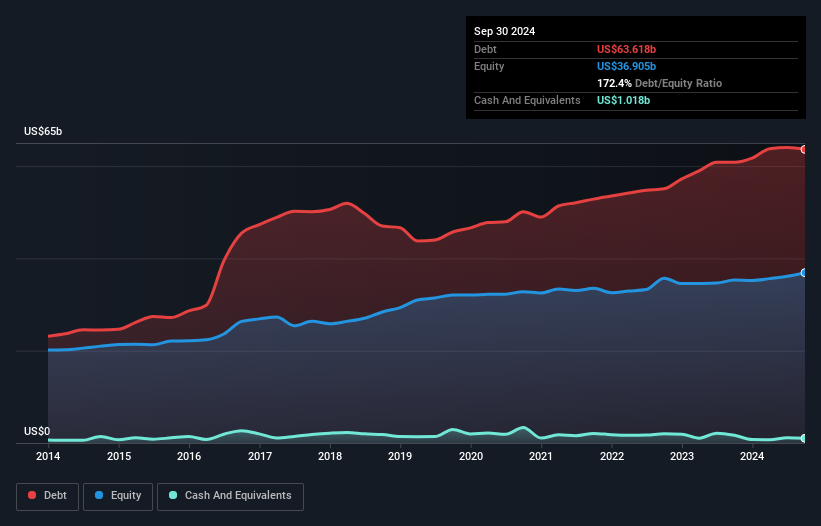Click Cash And Equivalents tooltip label
The image size is (821, 526).
[527, 100]
